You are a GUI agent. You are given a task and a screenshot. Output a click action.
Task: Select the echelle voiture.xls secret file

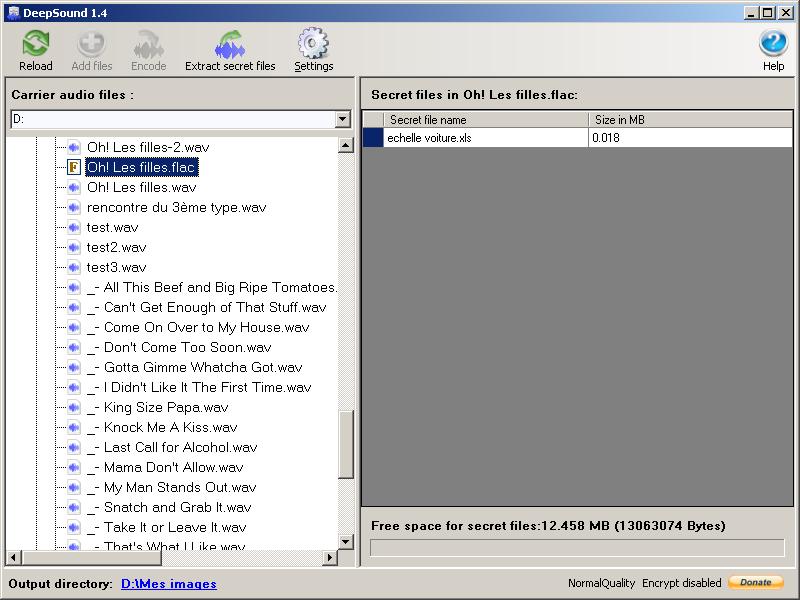[486, 138]
